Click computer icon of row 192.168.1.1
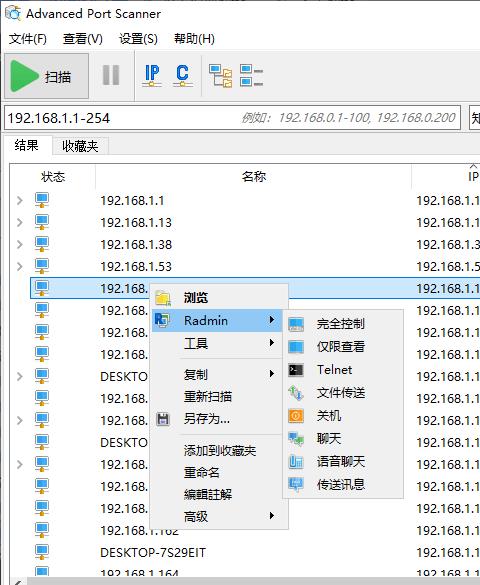Image resolution: width=480 pixels, height=585 pixels. 42,200
